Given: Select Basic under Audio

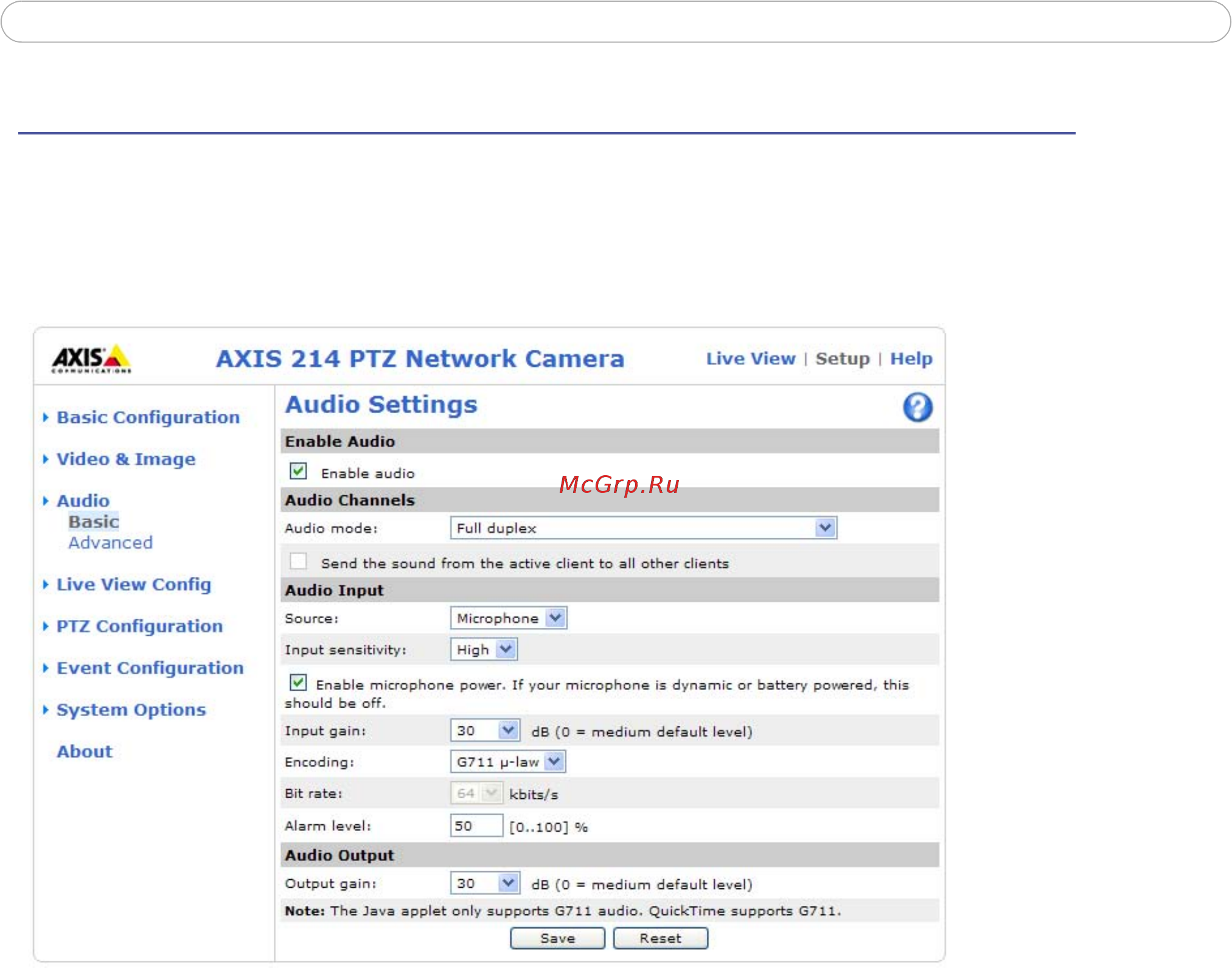Looking at the screenshot, I should coord(94,522).
